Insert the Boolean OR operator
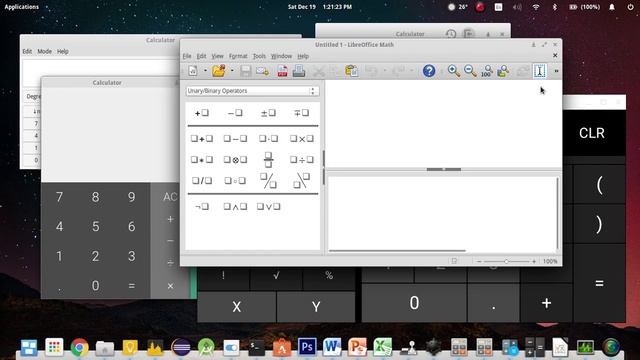The width and height of the screenshot is (640, 360). [268, 207]
